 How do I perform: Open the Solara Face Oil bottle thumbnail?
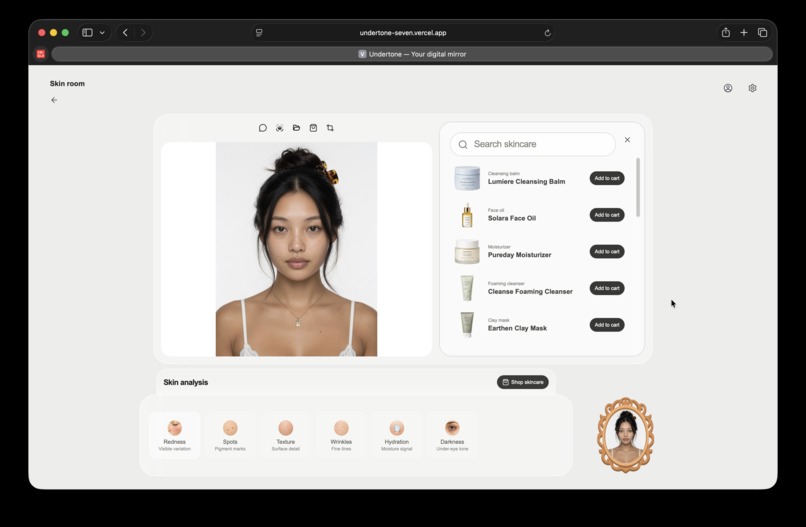coord(467,215)
